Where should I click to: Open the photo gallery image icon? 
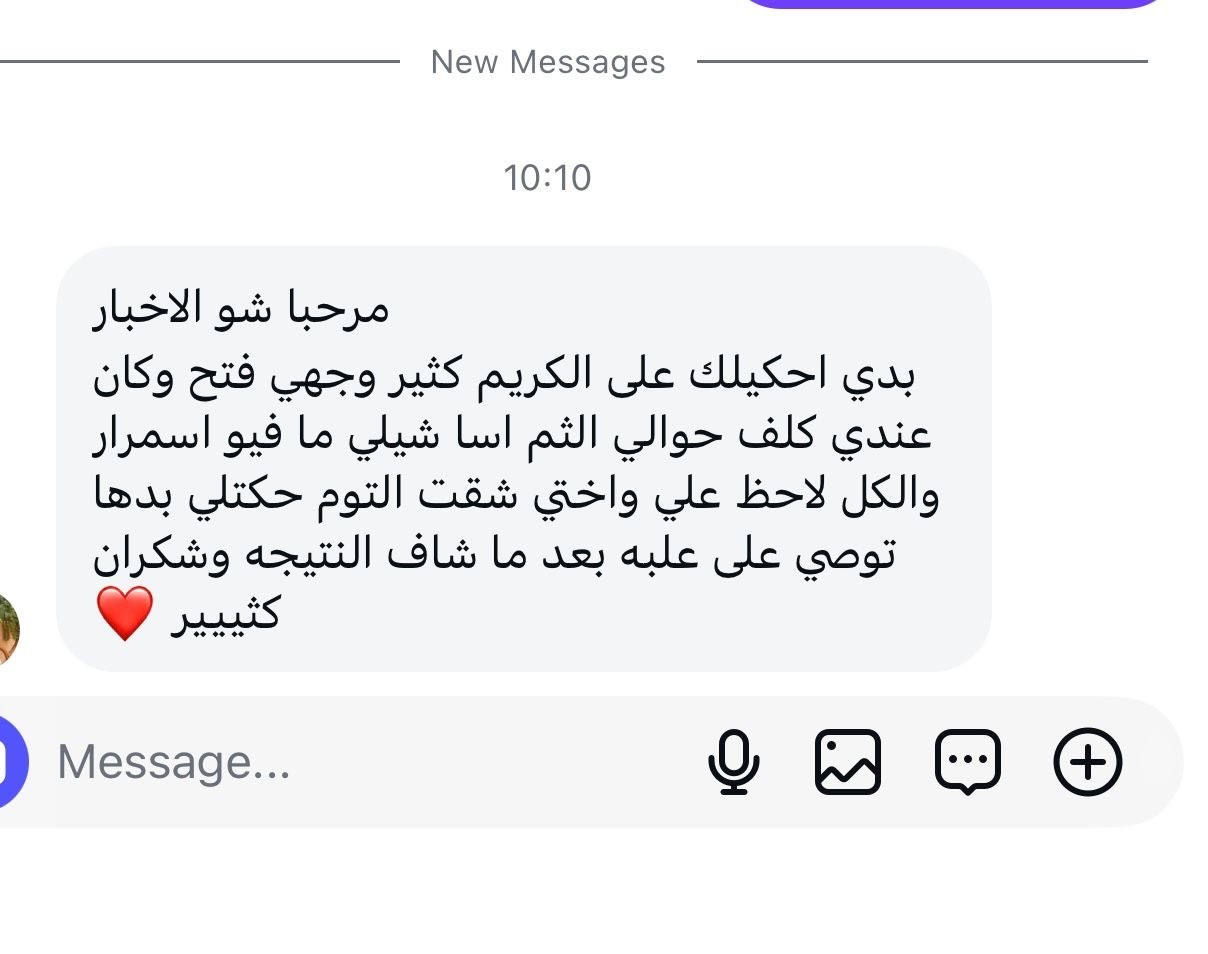tap(848, 762)
